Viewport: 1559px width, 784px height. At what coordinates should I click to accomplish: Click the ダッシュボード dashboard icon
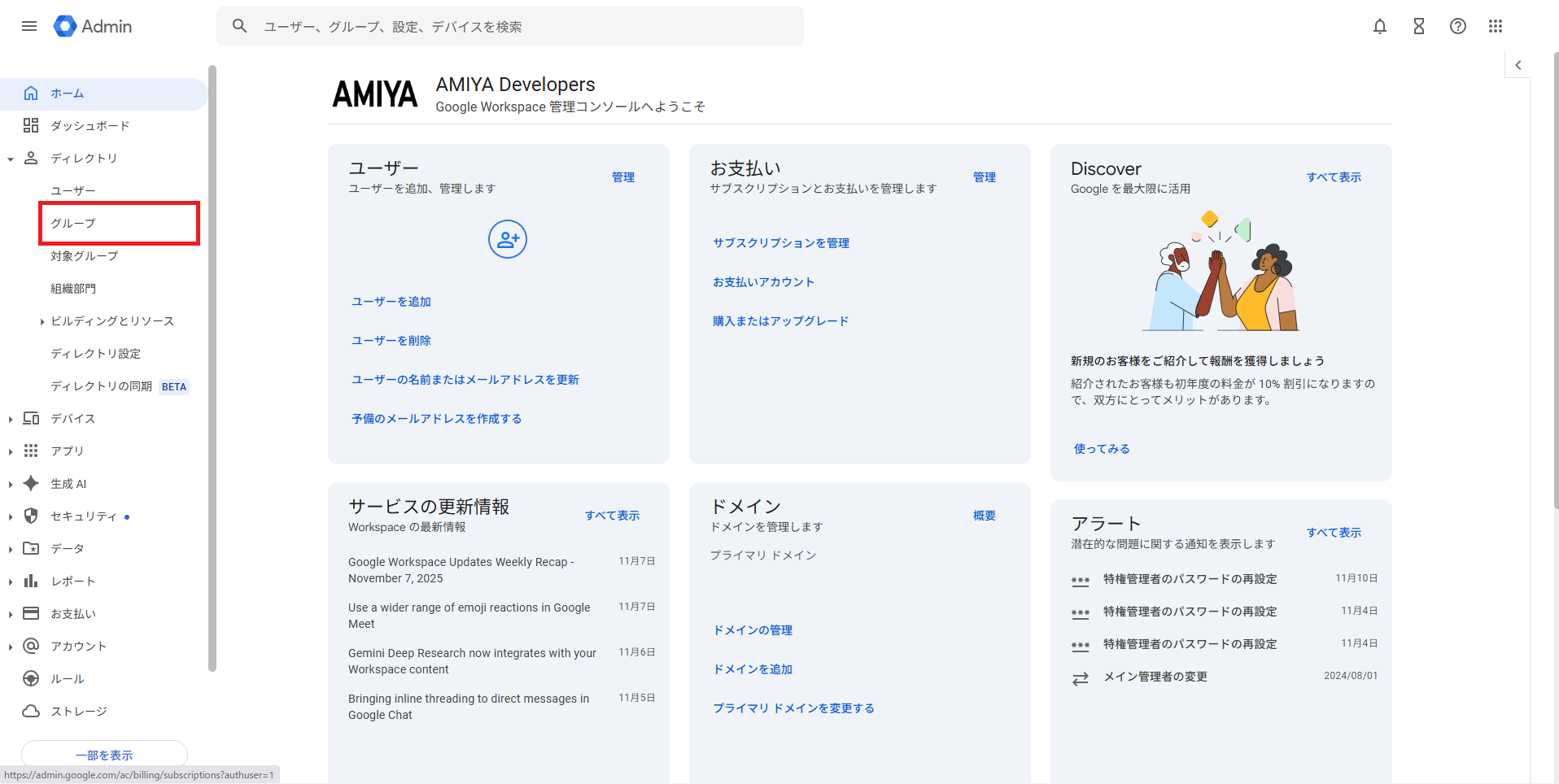coord(31,125)
